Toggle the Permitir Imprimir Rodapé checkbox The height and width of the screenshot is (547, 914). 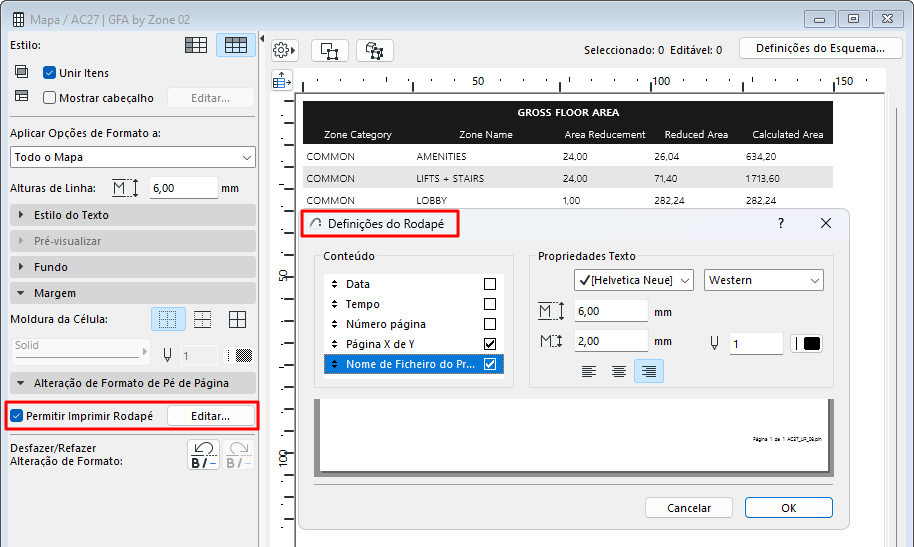point(16,416)
